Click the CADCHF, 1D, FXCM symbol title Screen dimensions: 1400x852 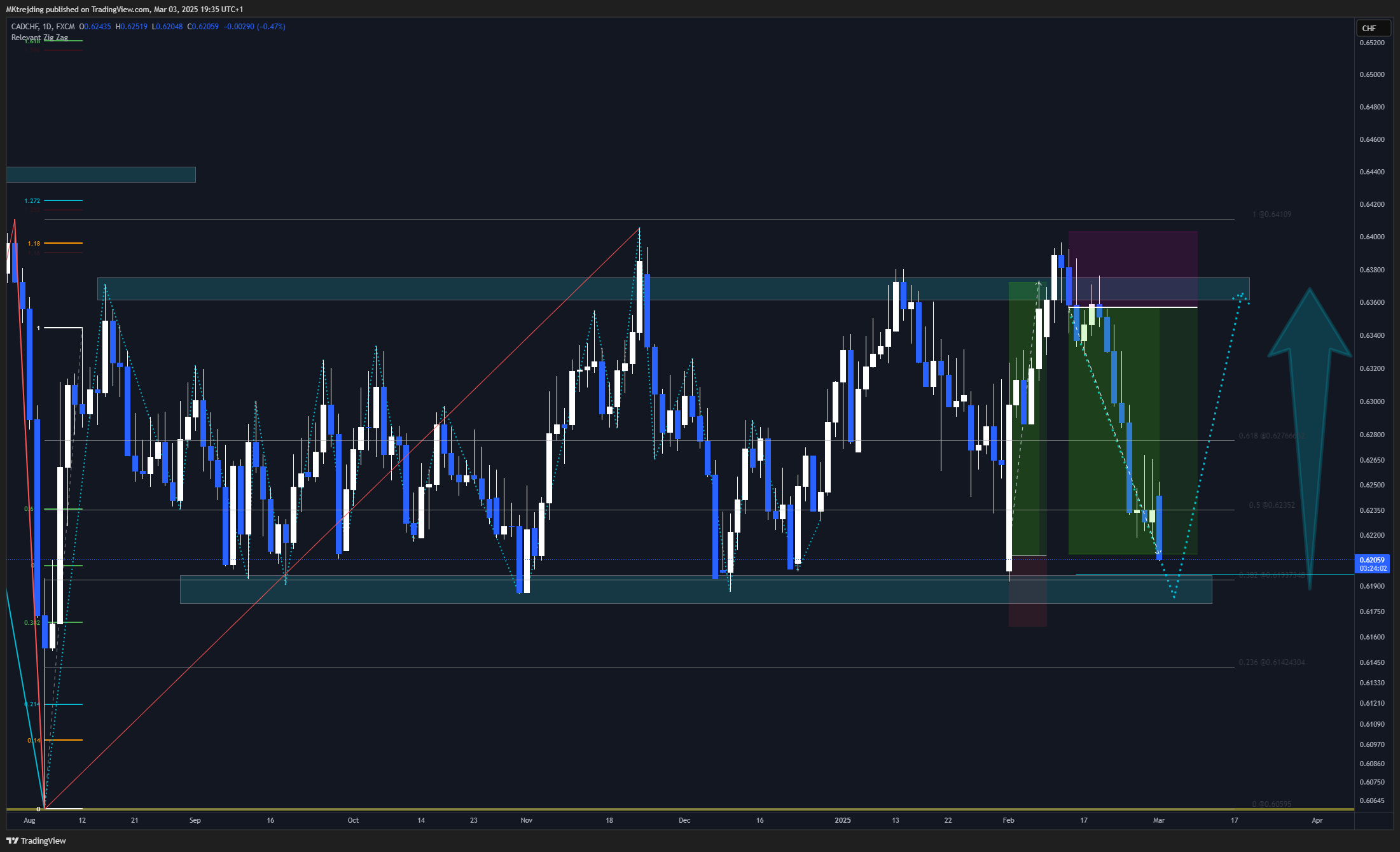[x=43, y=27]
